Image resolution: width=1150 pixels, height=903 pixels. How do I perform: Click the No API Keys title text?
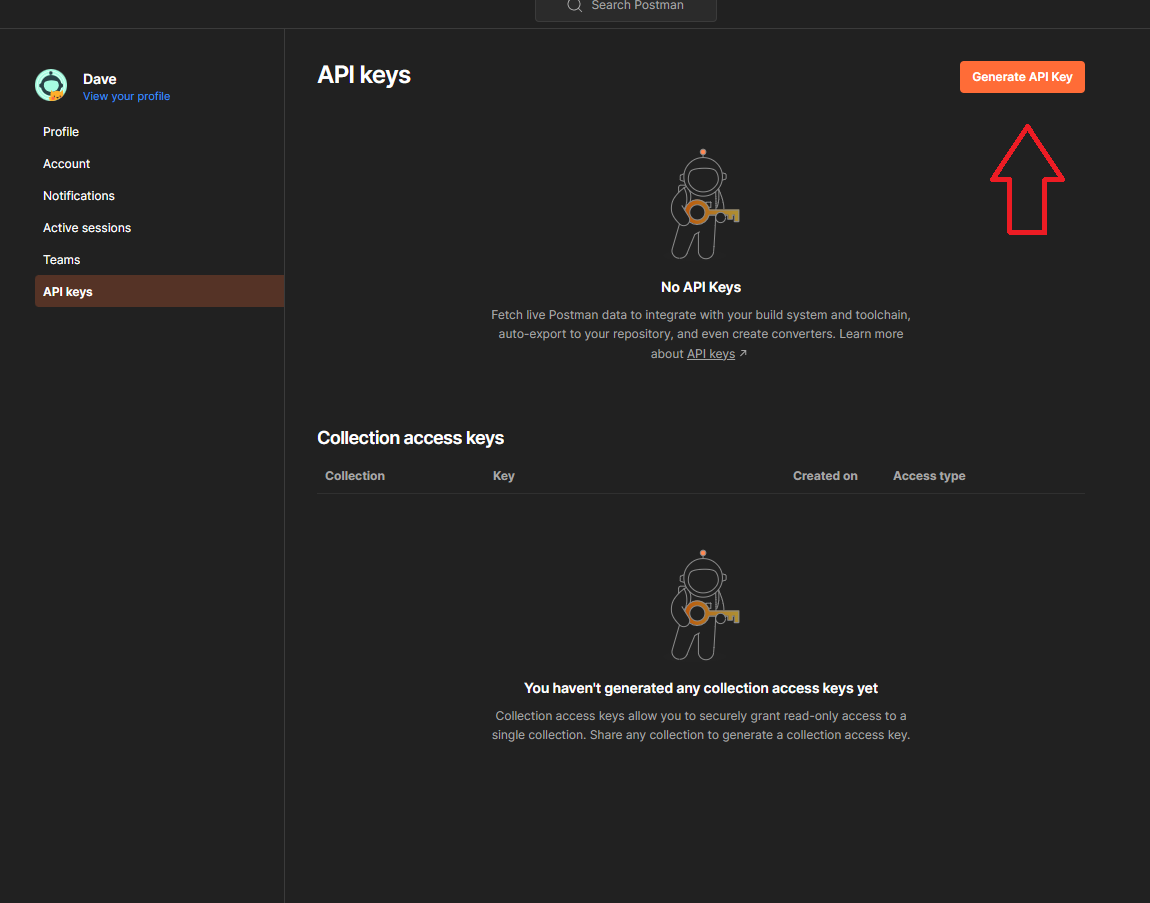[700, 288]
